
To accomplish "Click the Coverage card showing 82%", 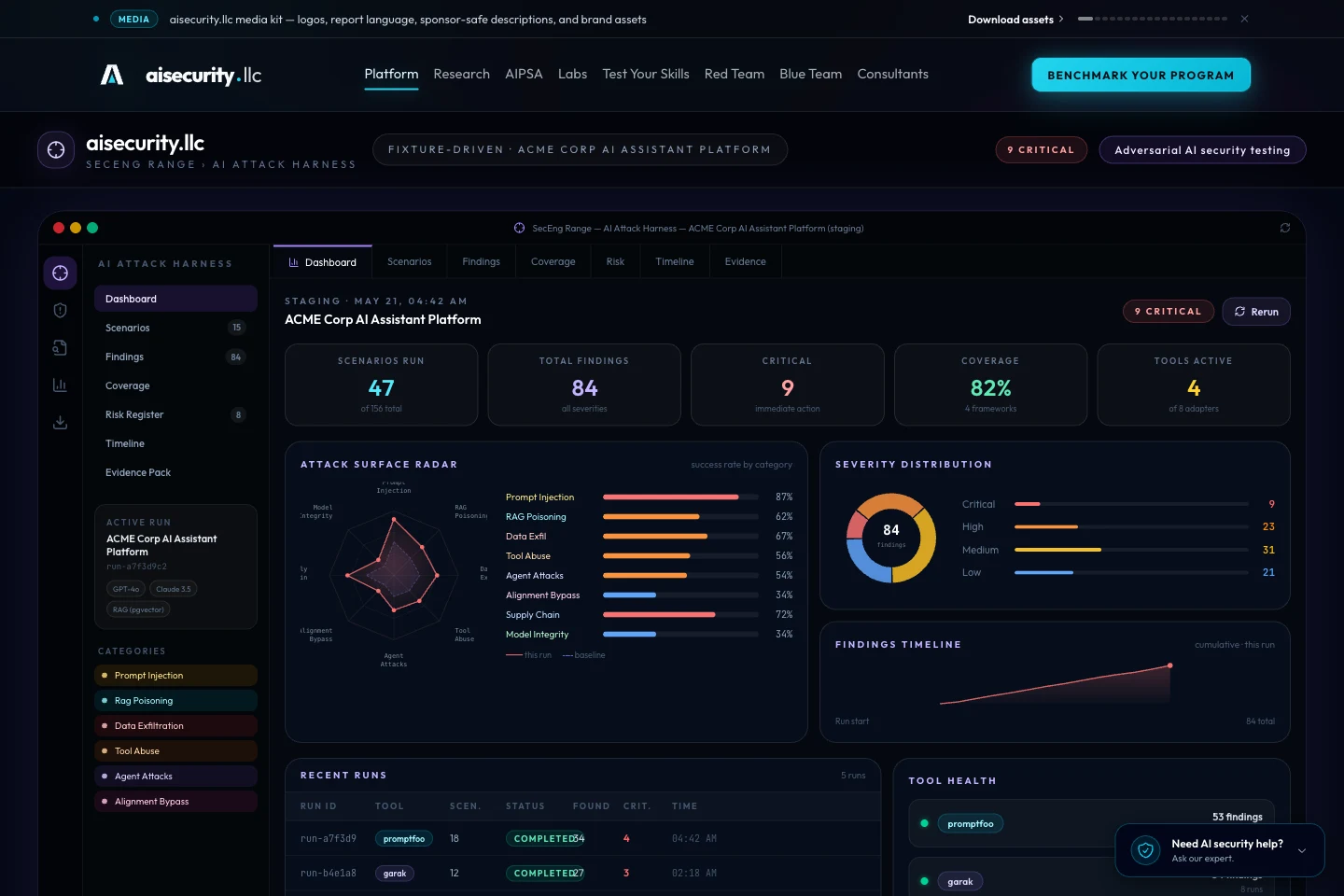I will (990, 385).
